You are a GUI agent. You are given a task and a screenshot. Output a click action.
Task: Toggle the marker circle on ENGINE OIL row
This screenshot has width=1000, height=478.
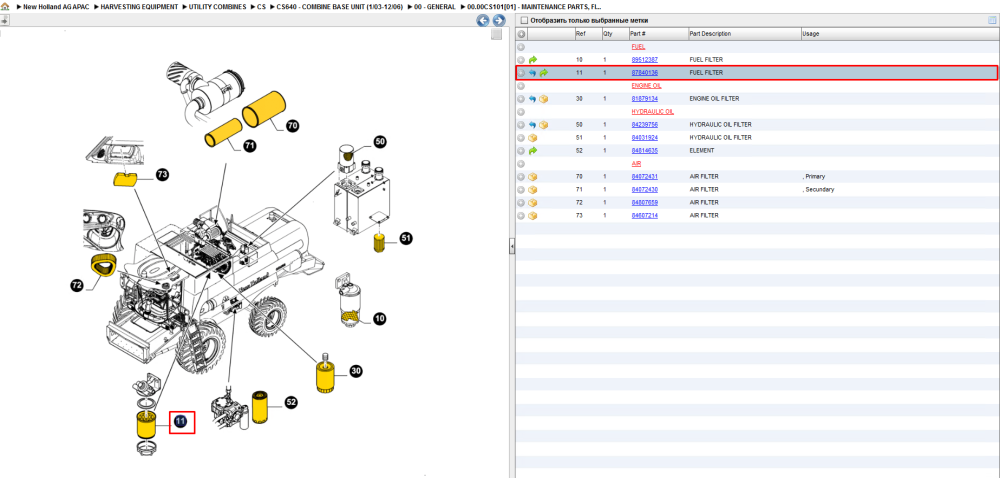(521, 86)
